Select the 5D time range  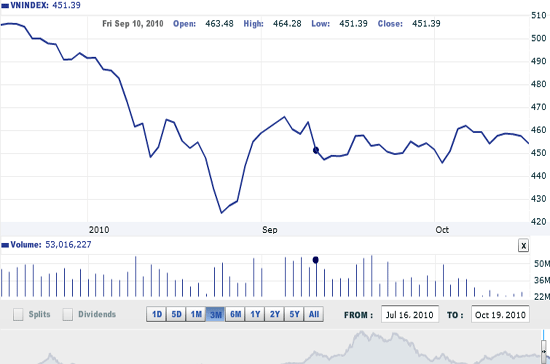(x=176, y=314)
